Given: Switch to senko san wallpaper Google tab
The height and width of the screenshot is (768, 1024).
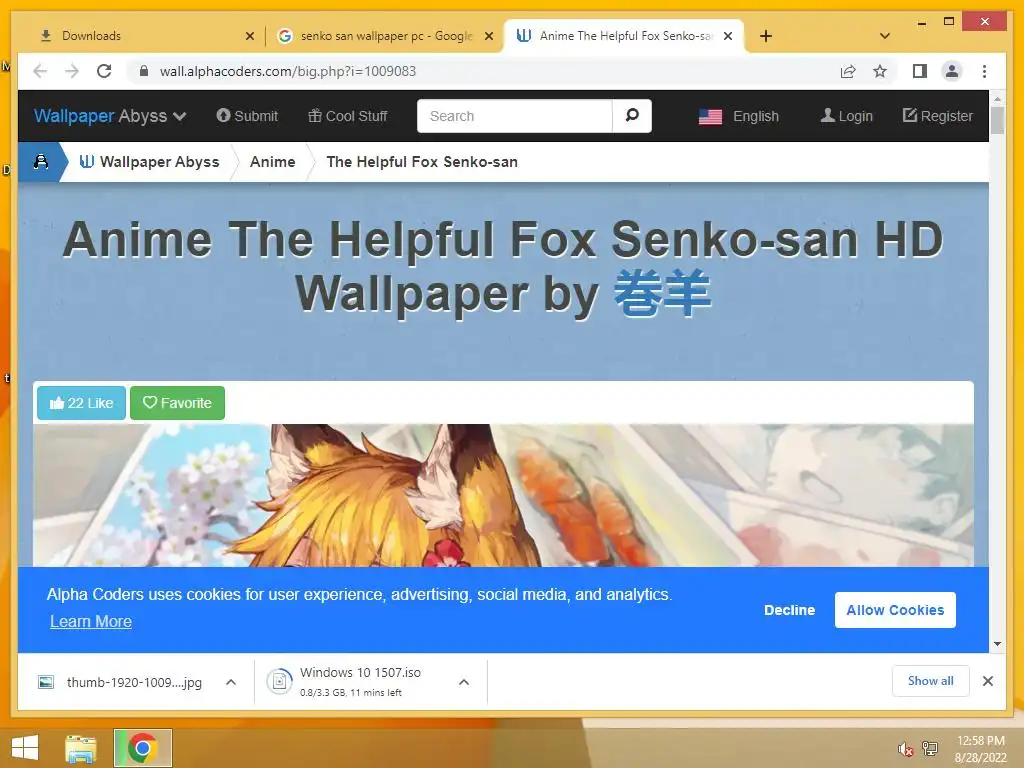Looking at the screenshot, I should [385, 36].
